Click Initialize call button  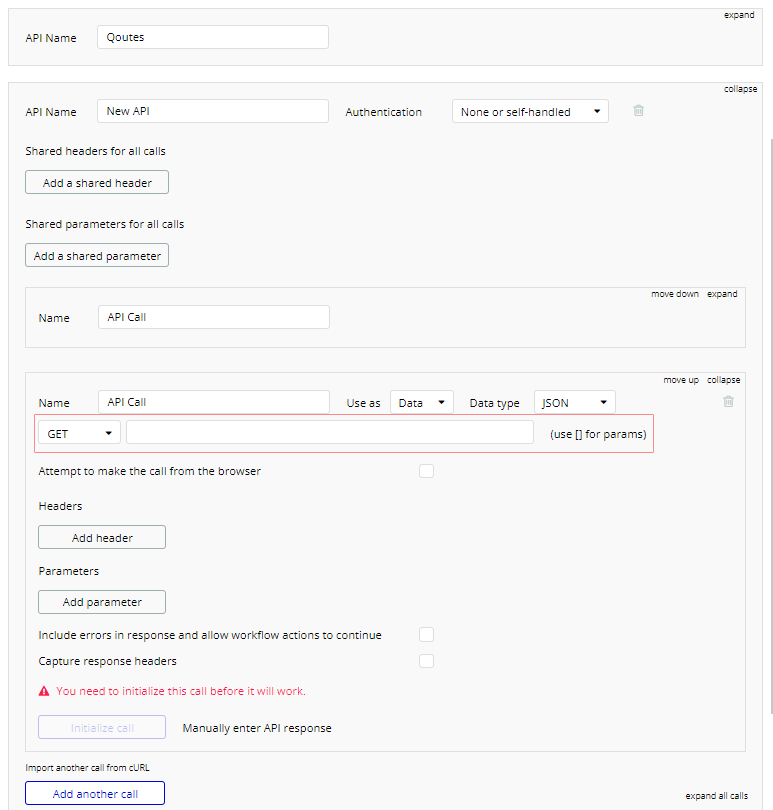tap(102, 727)
